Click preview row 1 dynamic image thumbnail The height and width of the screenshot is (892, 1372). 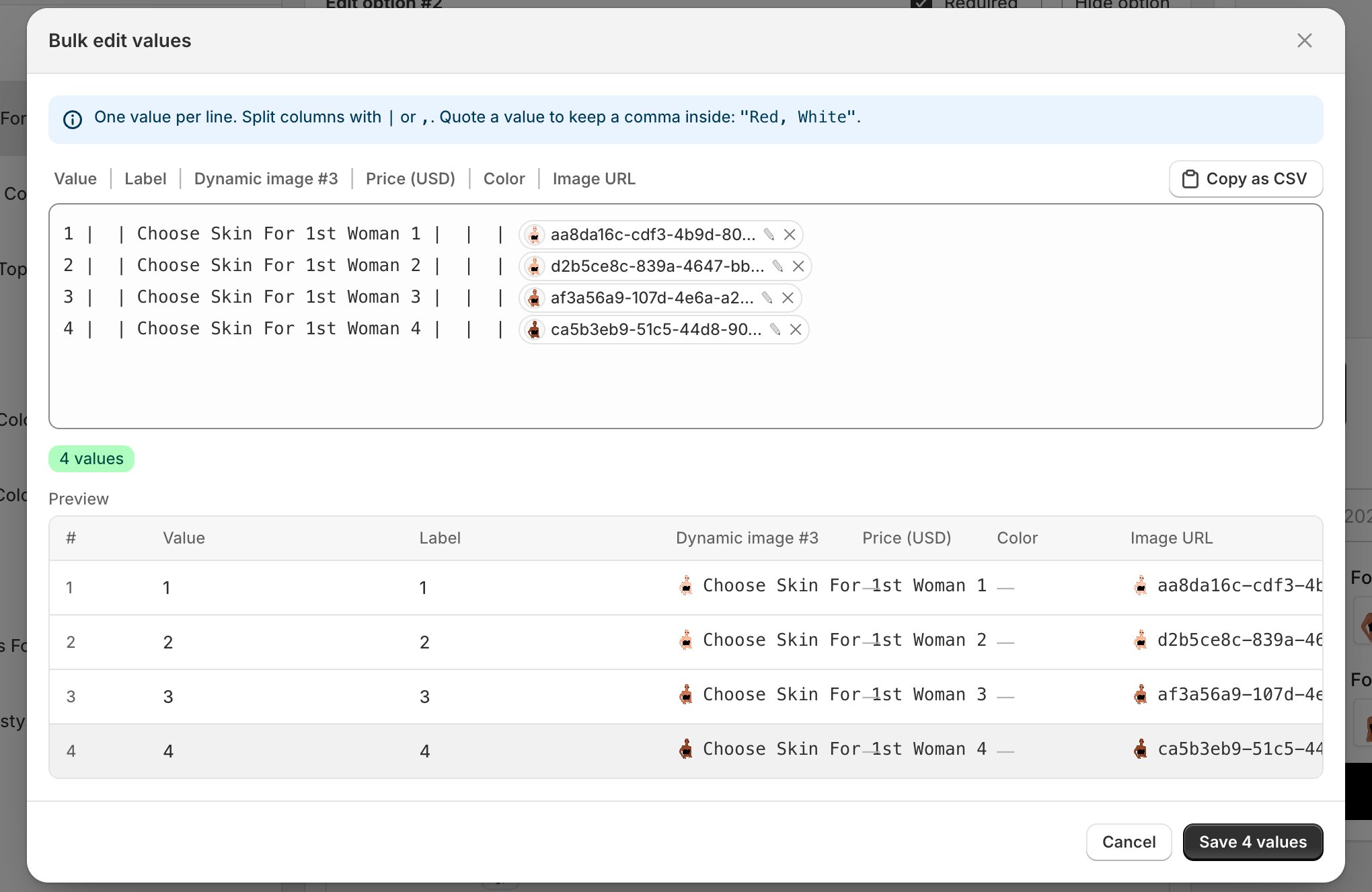[x=686, y=585]
